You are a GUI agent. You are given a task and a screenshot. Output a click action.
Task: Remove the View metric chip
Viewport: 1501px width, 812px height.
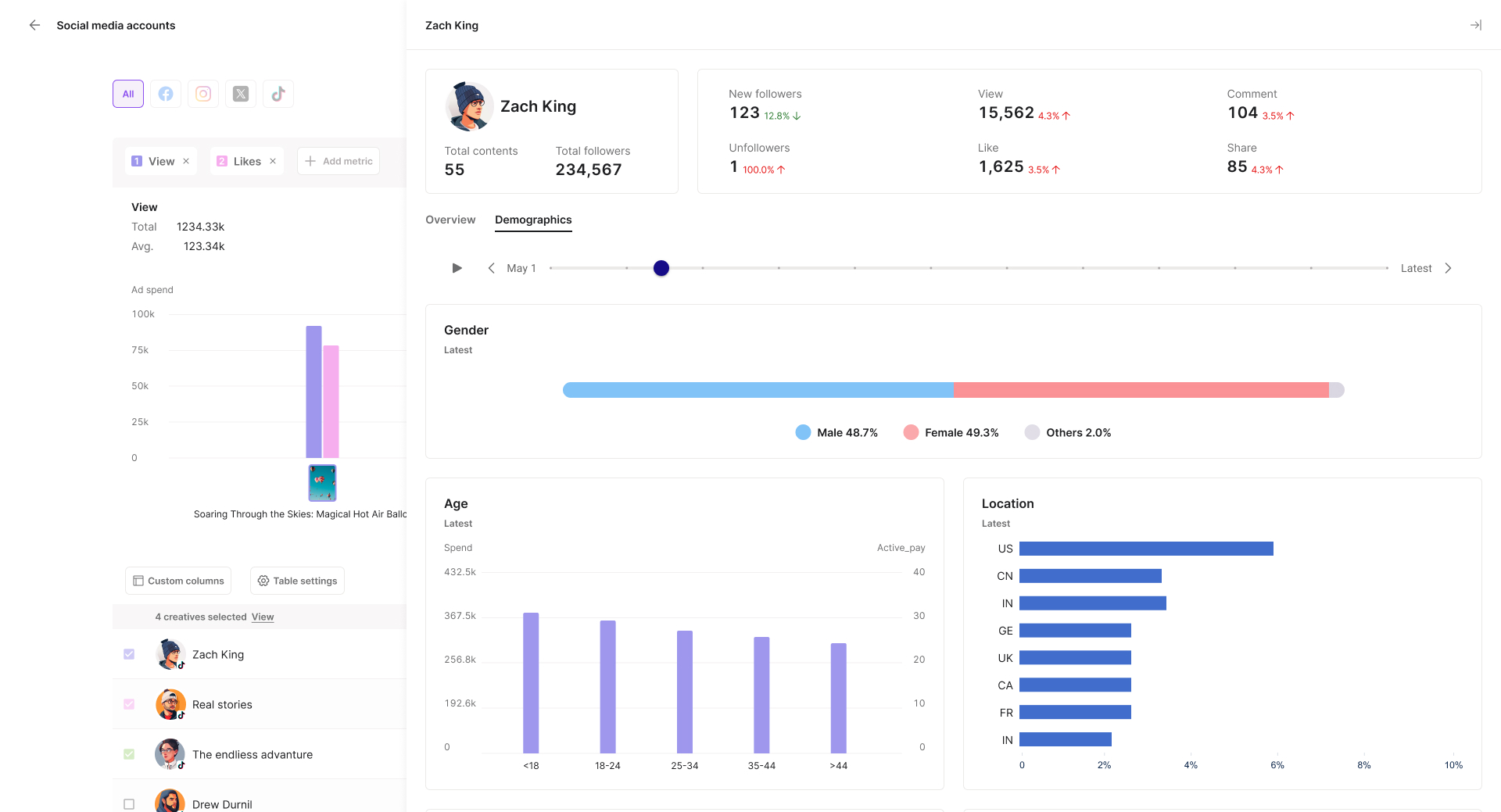186,161
